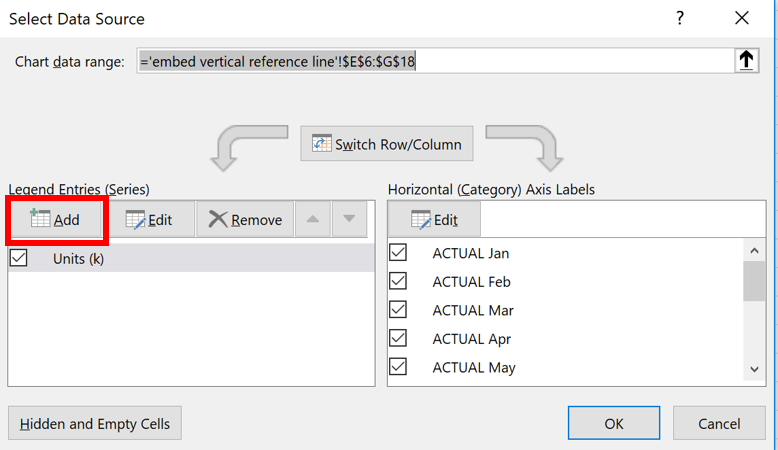Confirm with the OK button
The width and height of the screenshot is (778, 450).
click(x=614, y=423)
